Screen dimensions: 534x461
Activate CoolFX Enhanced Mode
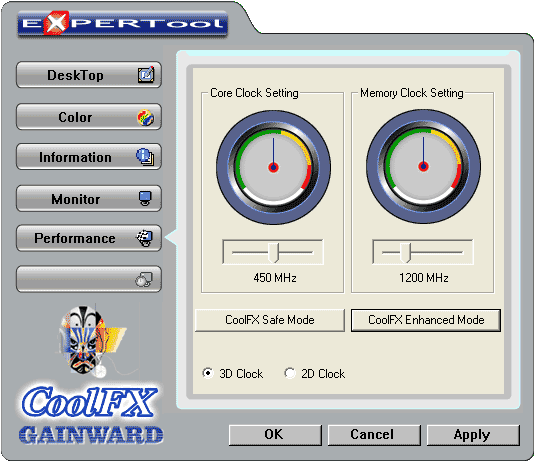click(x=426, y=320)
